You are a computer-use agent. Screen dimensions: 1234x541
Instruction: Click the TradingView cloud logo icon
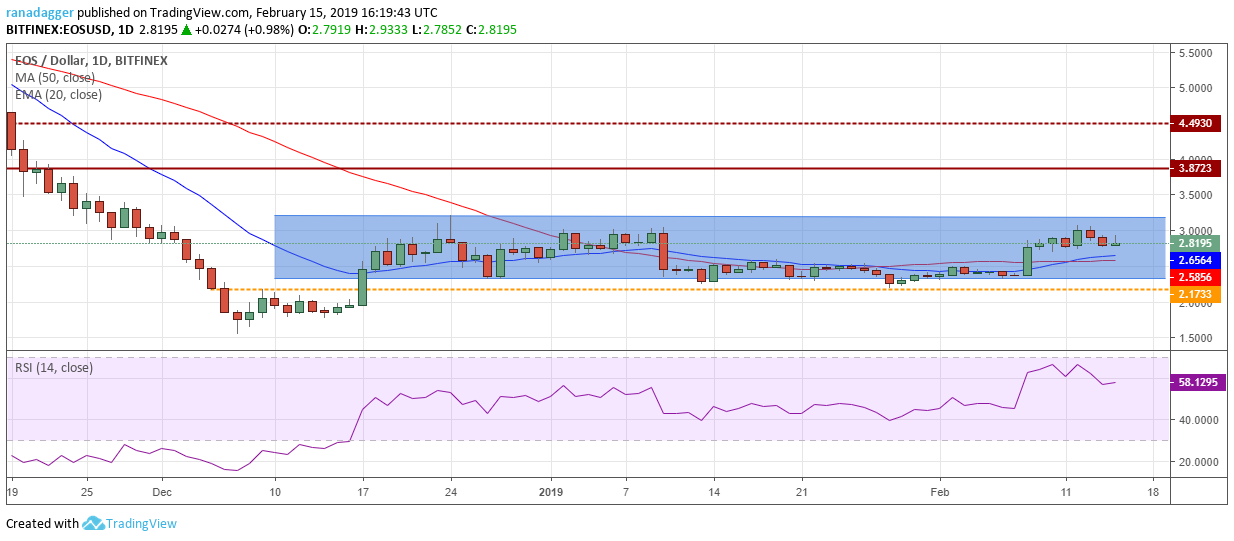[x=95, y=523]
